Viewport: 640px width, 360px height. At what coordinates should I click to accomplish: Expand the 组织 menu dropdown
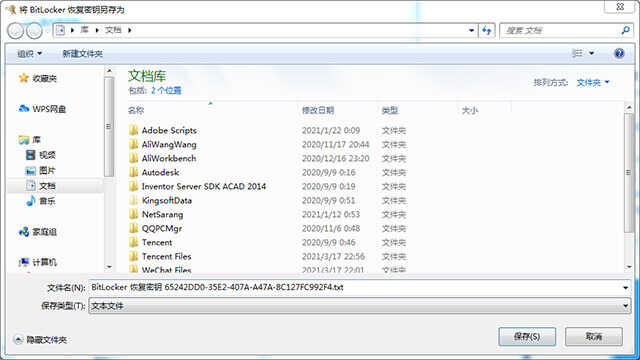29,53
